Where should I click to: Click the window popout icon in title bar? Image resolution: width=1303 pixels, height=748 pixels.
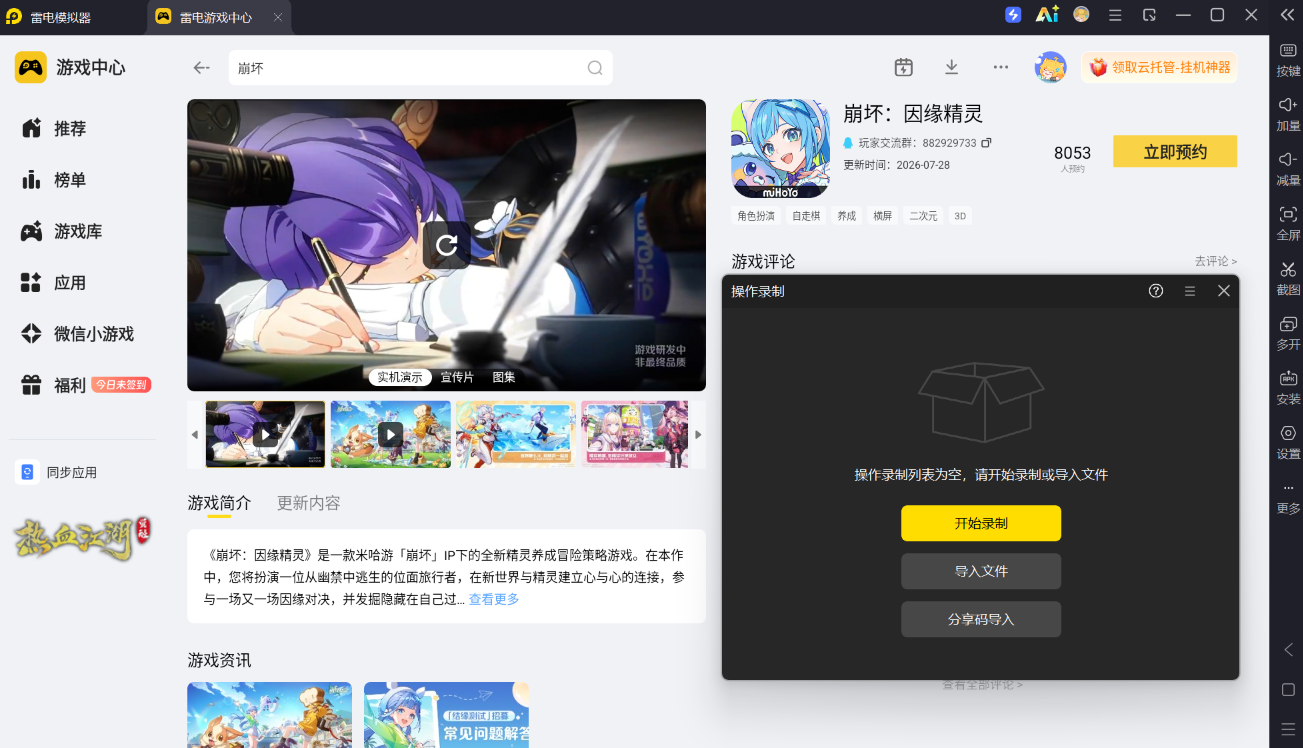pyautogui.click(x=1150, y=15)
